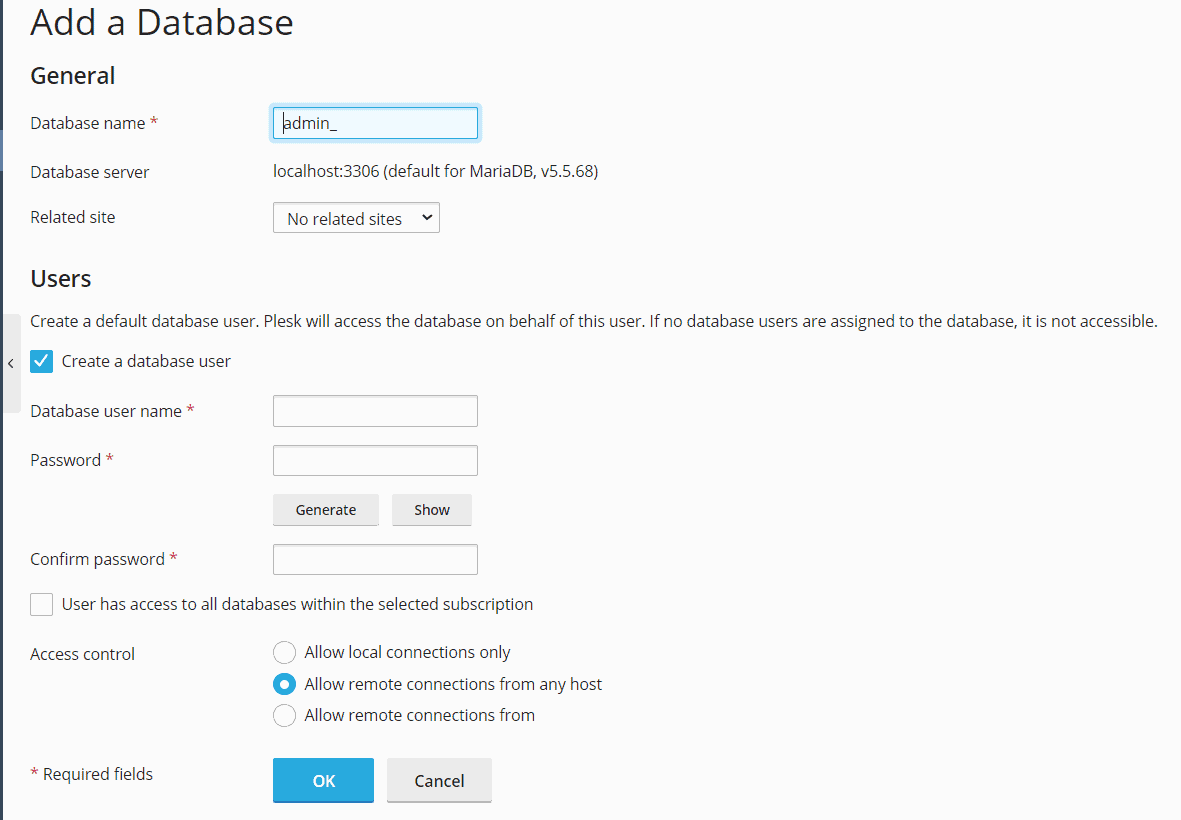Screen dimensions: 1181x820
Task: Open the Related site dropdown
Action: (356, 218)
